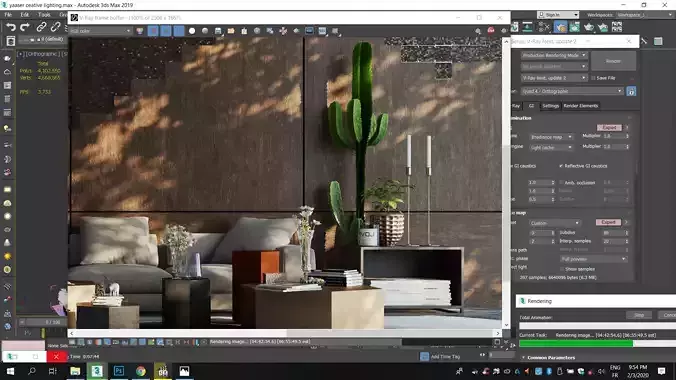Open the Custom preset dropdown in irradiance map
The image size is (676, 380).
555,223
